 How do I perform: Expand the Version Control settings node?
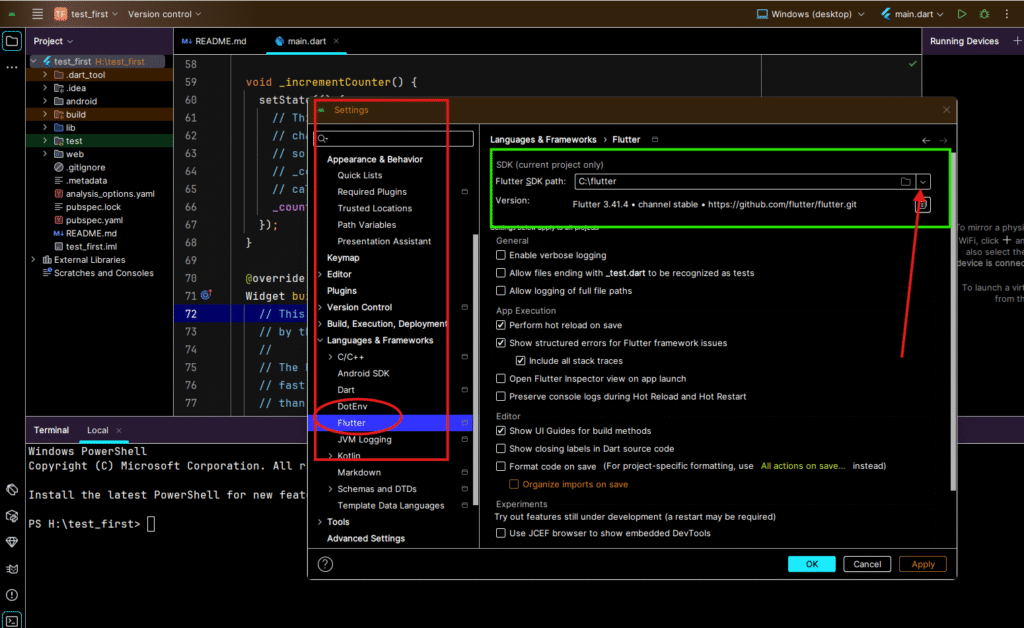[x=319, y=307]
